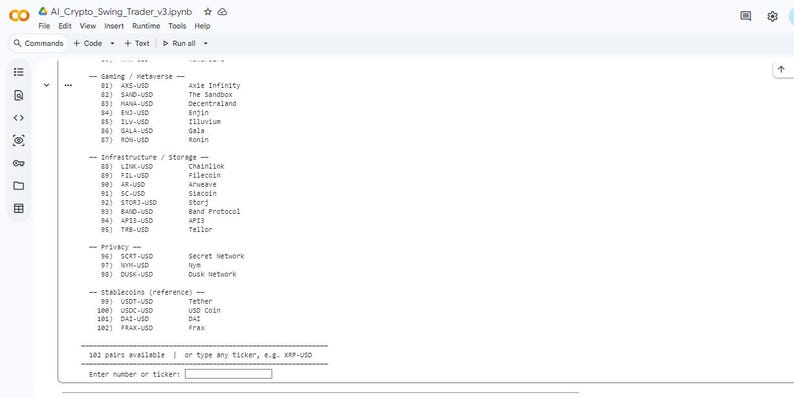
Task: Click the SC-USD Siacoin row
Action: [x=158, y=193]
